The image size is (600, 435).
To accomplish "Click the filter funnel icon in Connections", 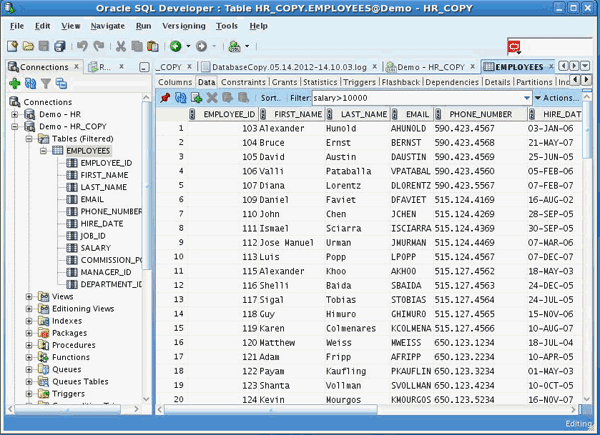I will point(45,84).
